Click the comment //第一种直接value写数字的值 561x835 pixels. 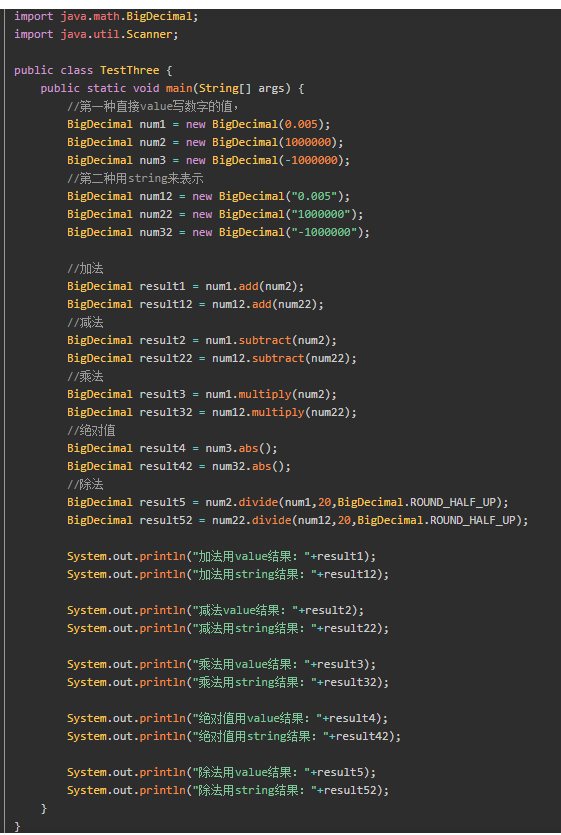[x=153, y=107]
